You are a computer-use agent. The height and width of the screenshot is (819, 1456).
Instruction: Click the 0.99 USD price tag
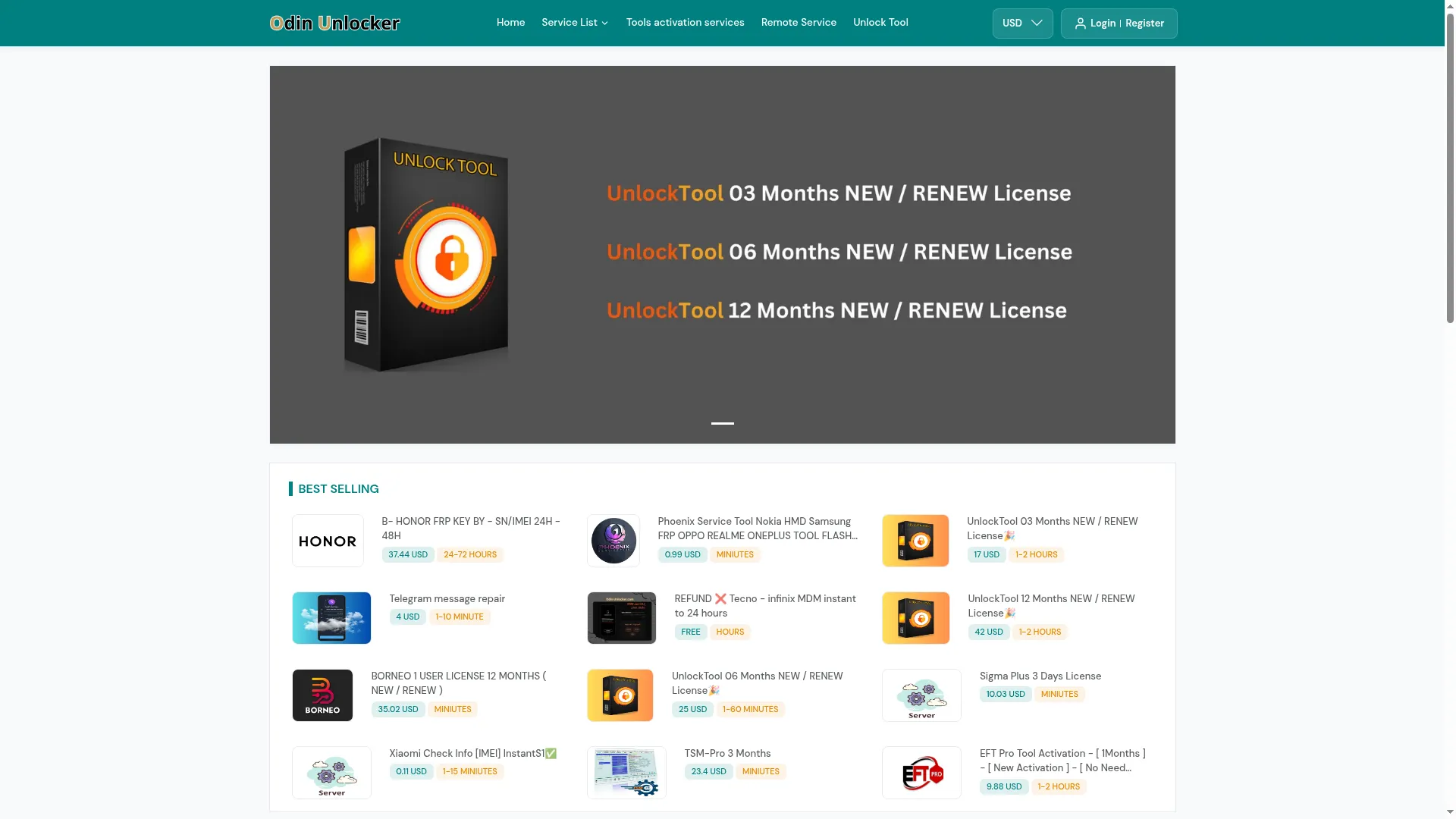pos(682,555)
